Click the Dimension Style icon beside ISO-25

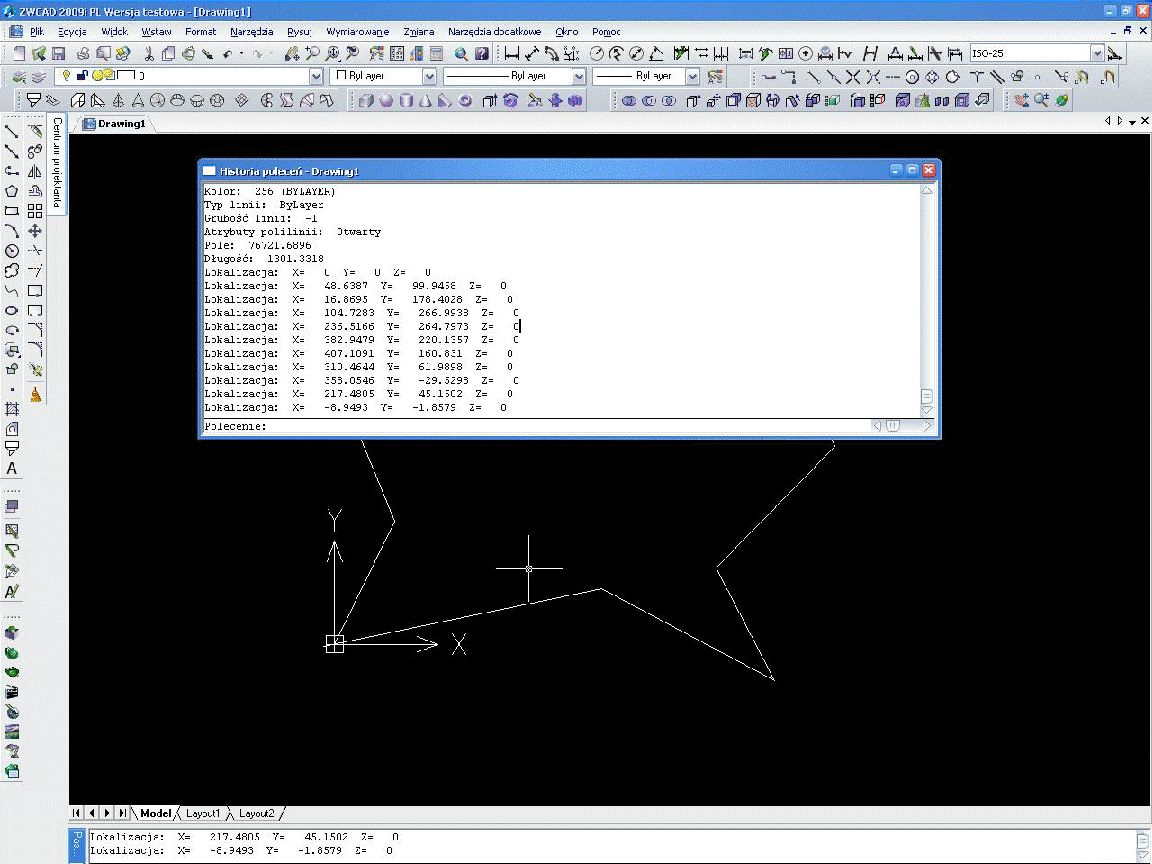[x=1115, y=54]
